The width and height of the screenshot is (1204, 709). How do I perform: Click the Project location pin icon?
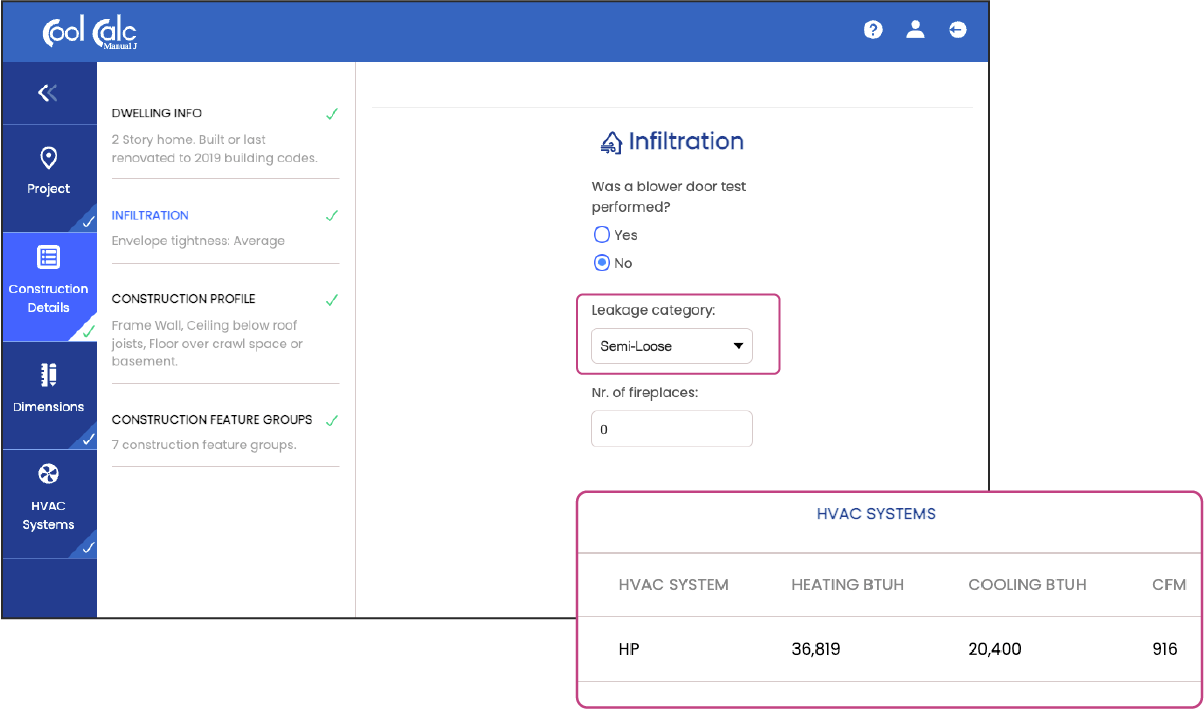click(x=48, y=158)
